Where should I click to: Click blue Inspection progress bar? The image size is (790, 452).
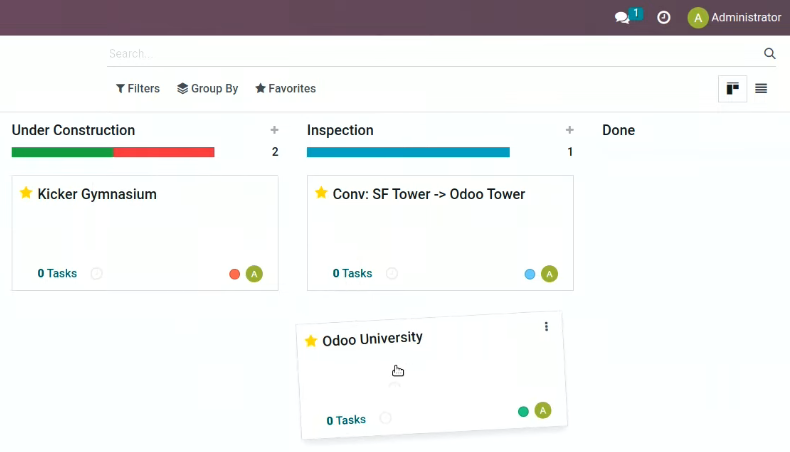click(408, 152)
